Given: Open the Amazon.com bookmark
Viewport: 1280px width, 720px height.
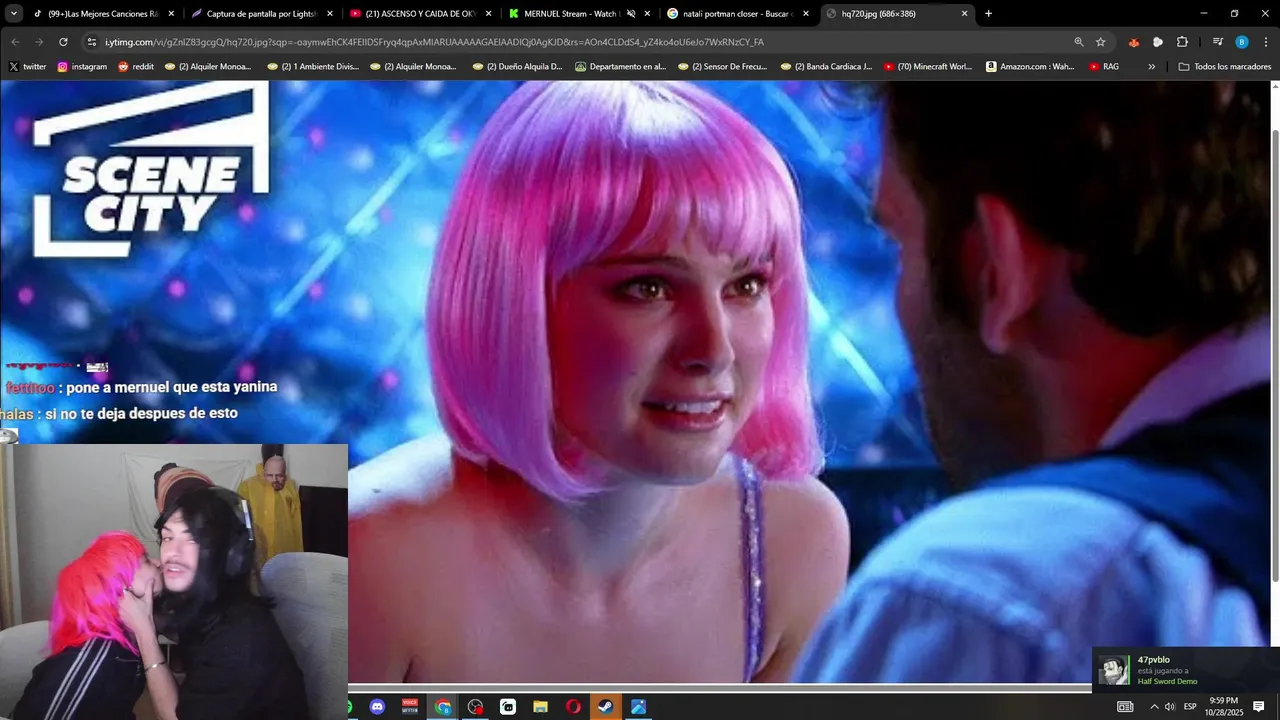Looking at the screenshot, I should point(1030,67).
